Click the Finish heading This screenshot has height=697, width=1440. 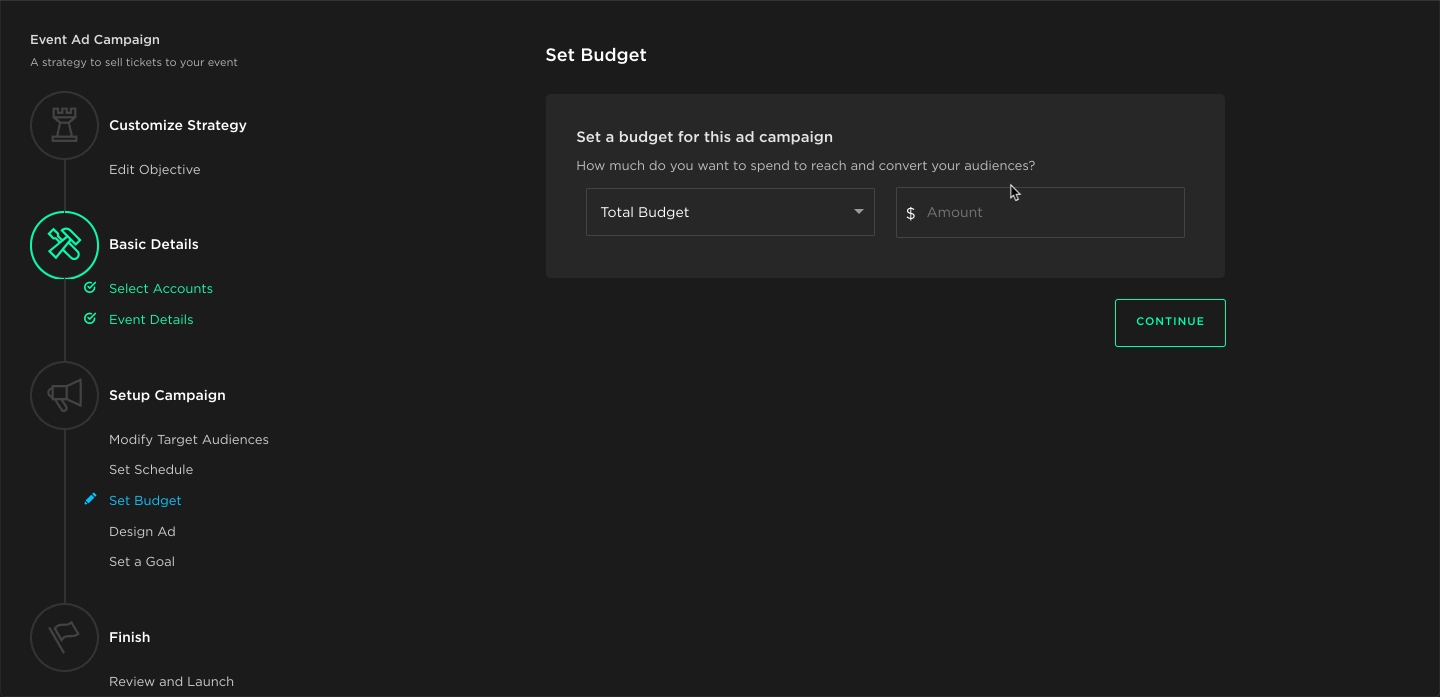pyautogui.click(x=130, y=637)
